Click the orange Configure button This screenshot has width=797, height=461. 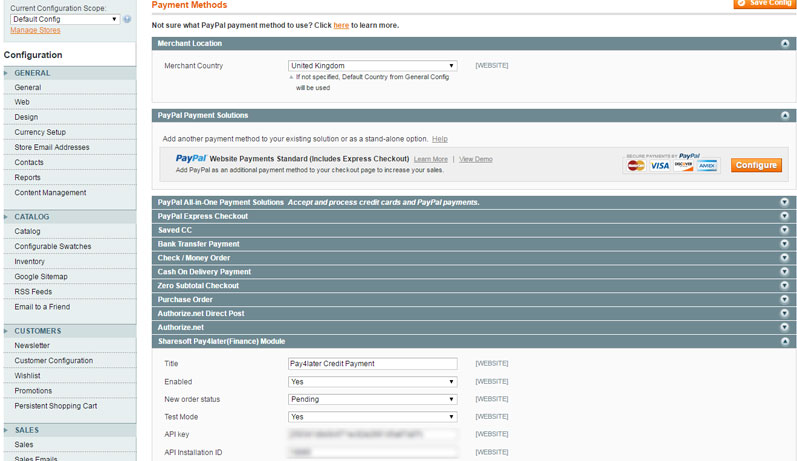(756, 165)
